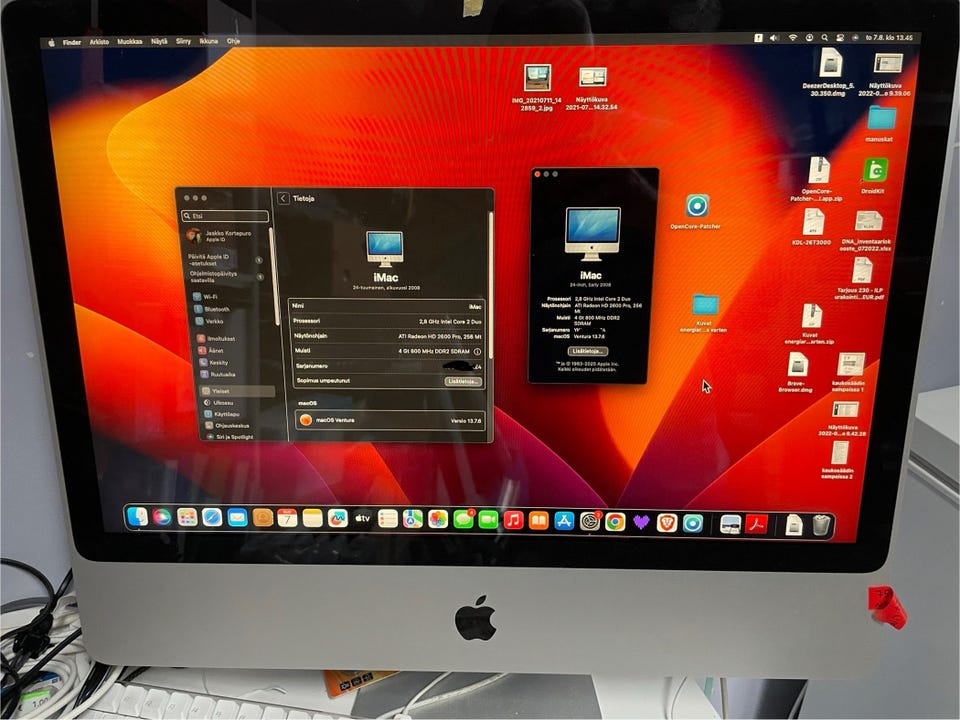Select Wi-Fi in Settings sidebar
The height and width of the screenshot is (720, 960).
(x=204, y=296)
